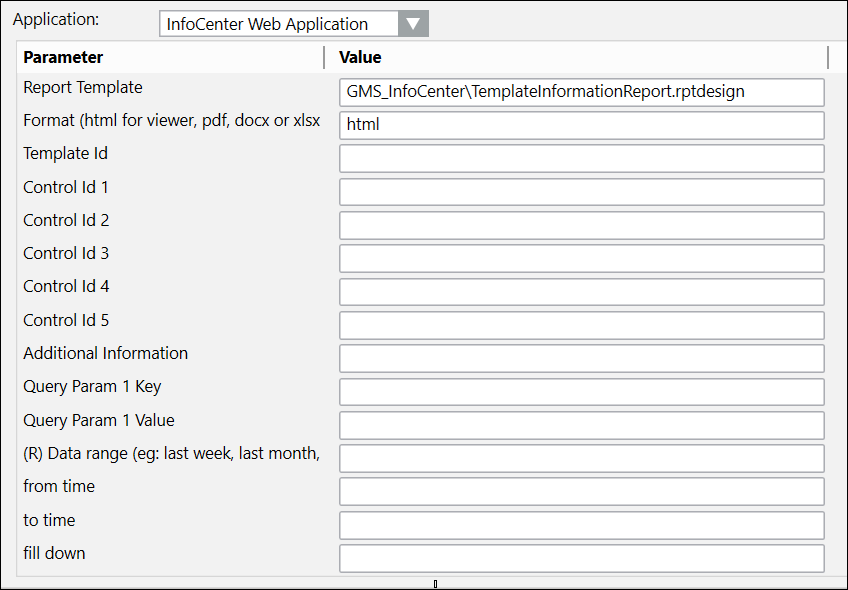
Task: Focus the Control Id 2 field
Action: coord(581,225)
